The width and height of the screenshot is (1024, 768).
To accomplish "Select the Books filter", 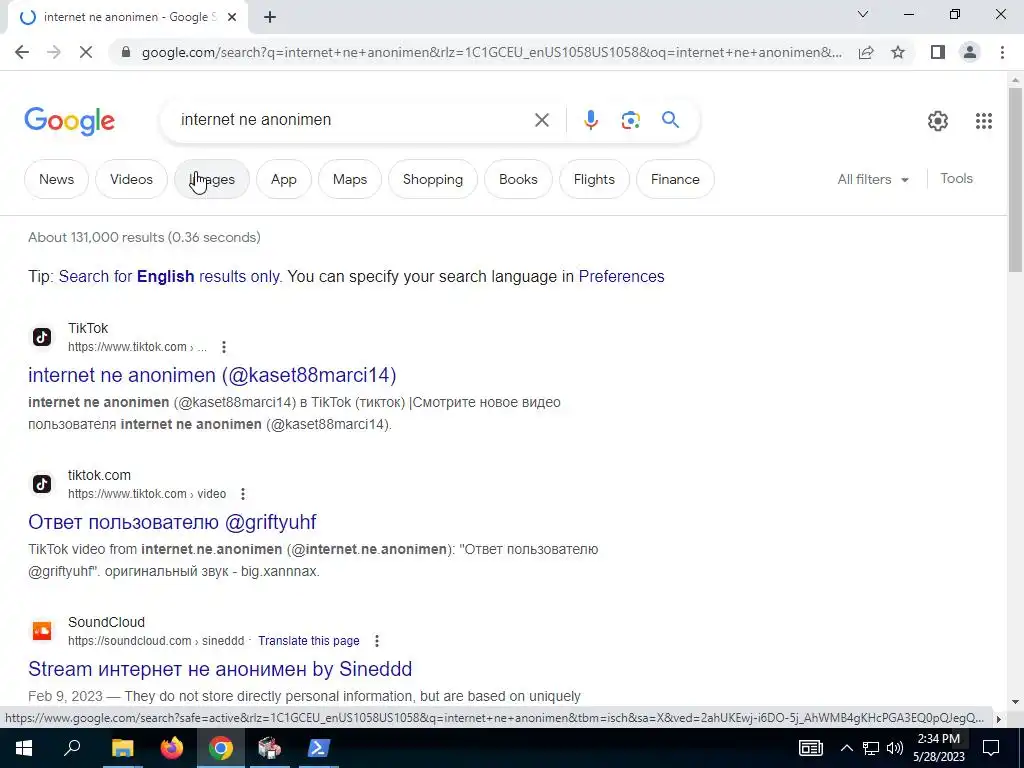I will coord(519,179).
